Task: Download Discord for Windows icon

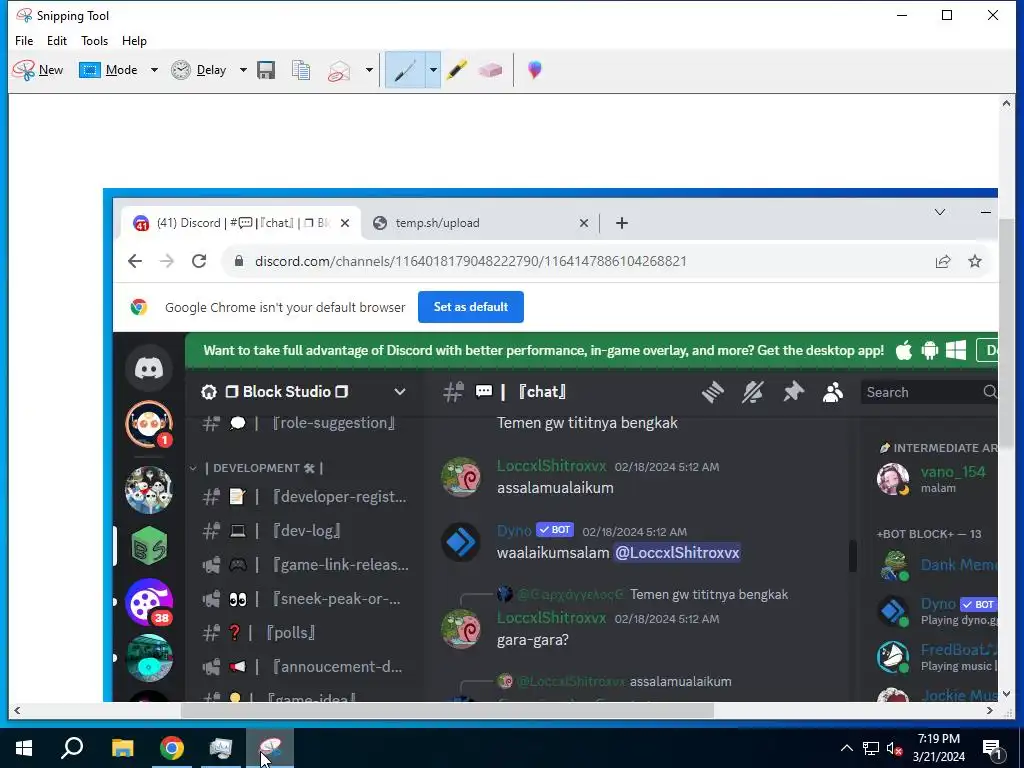Action: coord(956,351)
